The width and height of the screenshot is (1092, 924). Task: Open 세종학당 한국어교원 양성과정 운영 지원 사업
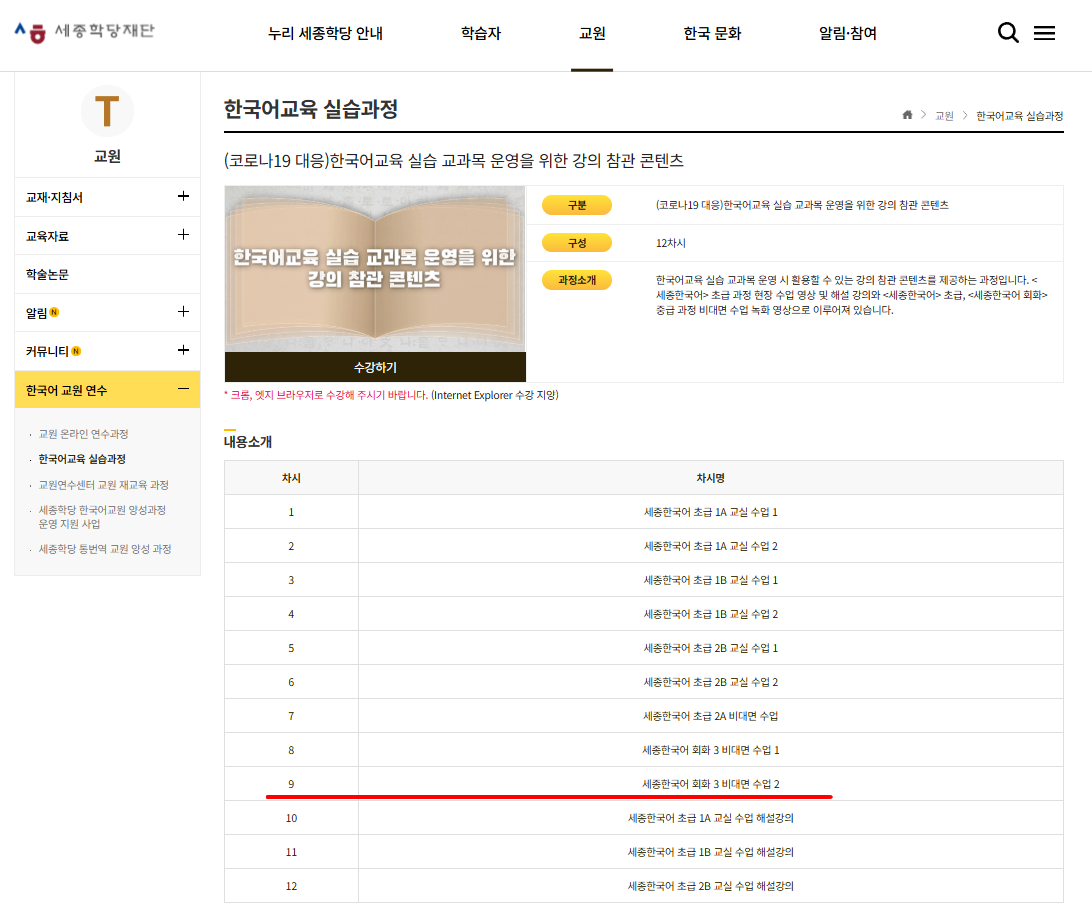(102, 517)
